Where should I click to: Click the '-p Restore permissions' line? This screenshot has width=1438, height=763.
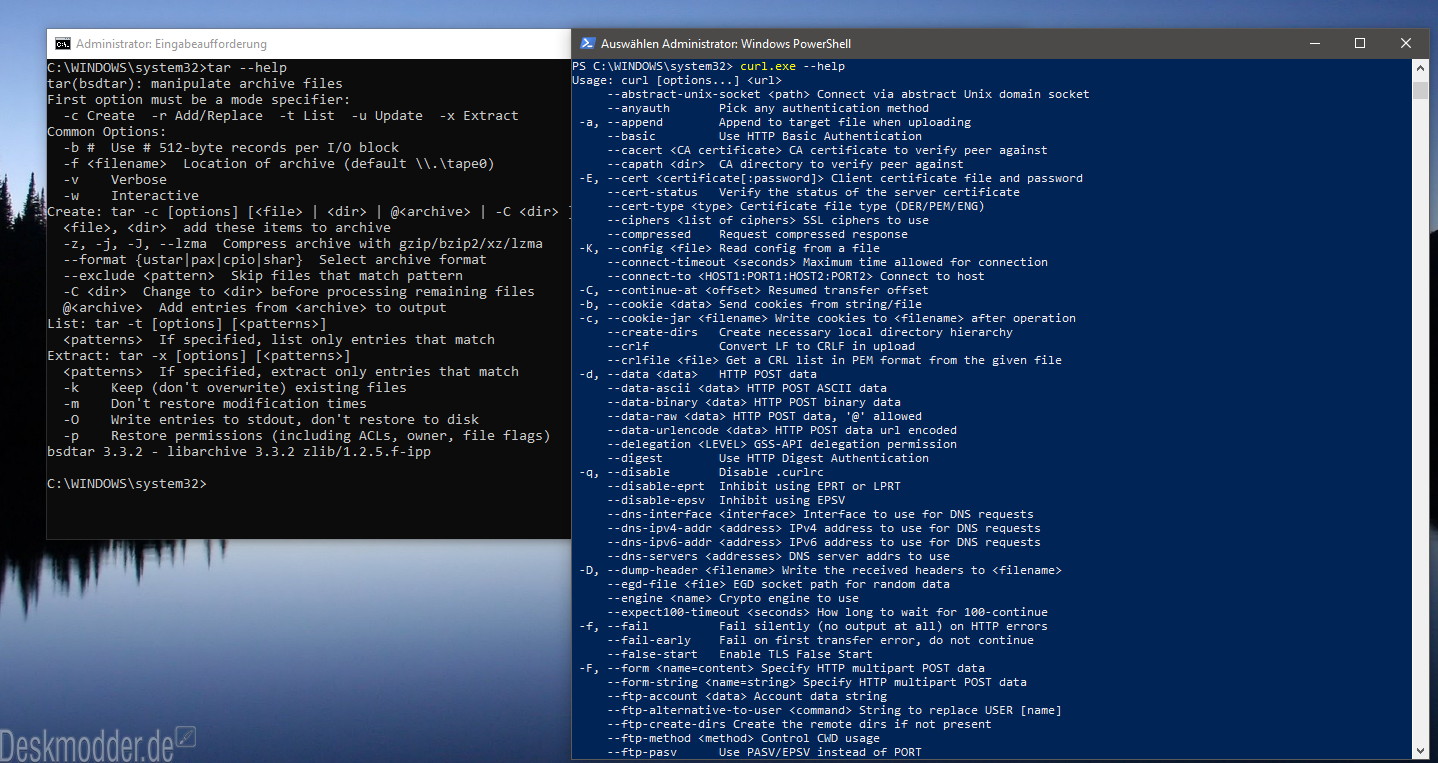[307, 435]
